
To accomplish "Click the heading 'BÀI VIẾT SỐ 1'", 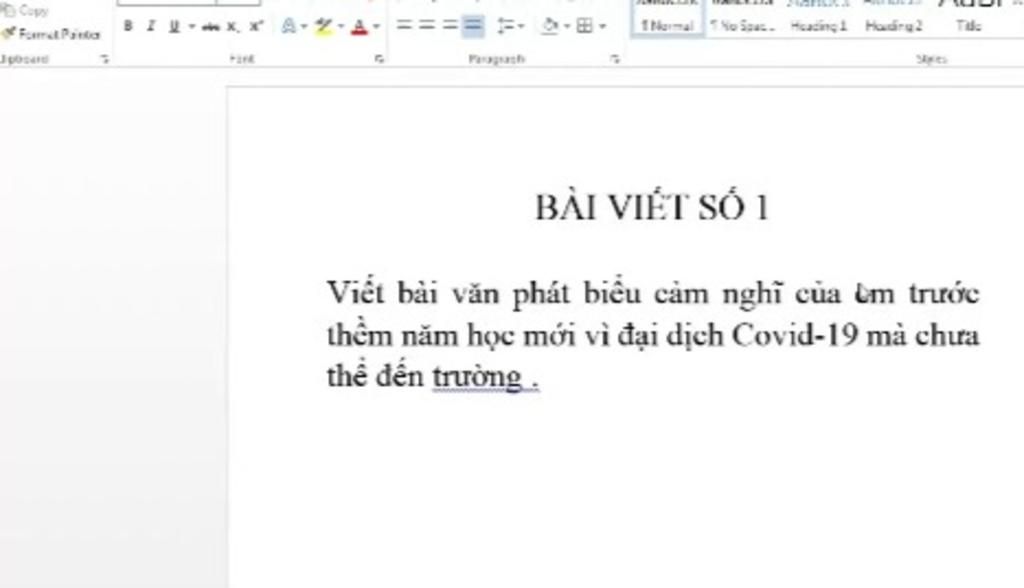I will click(x=652, y=207).
